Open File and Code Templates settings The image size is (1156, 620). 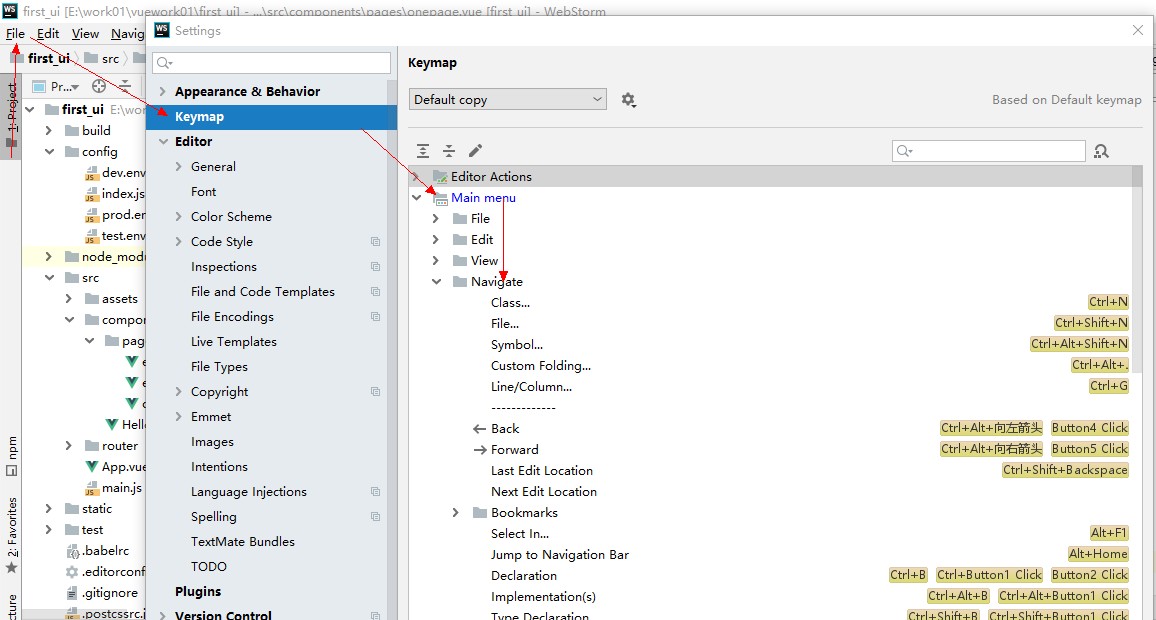[x=262, y=292]
